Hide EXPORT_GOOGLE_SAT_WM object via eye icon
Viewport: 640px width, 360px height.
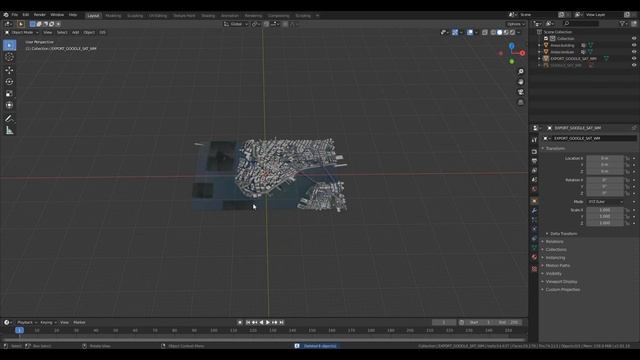coord(634,58)
